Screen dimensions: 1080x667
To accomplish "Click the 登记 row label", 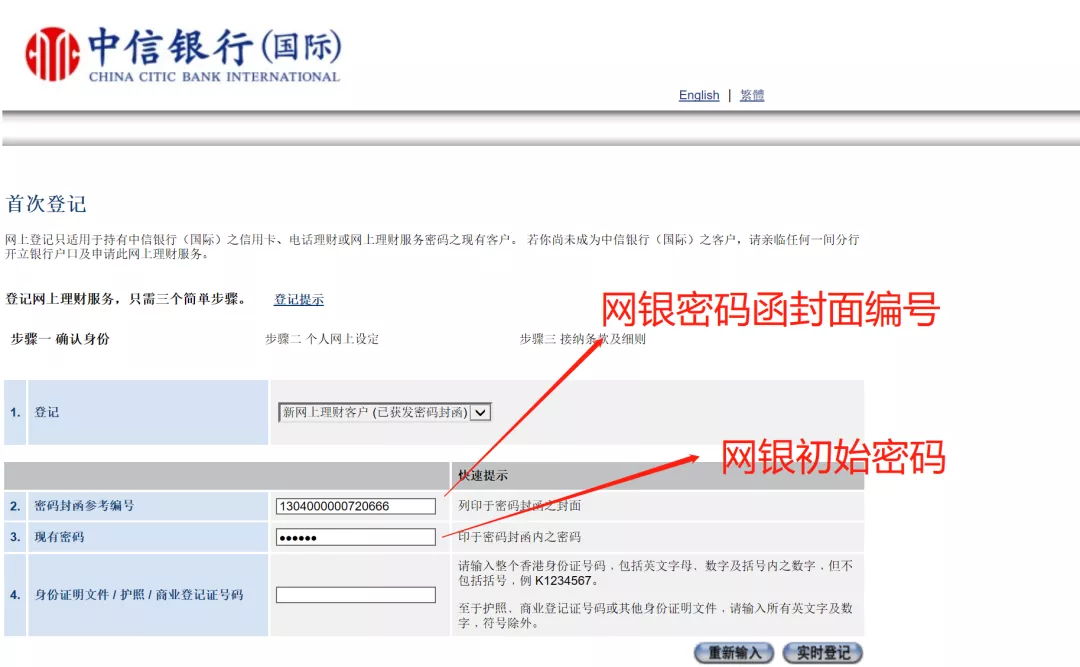I will click(47, 412).
